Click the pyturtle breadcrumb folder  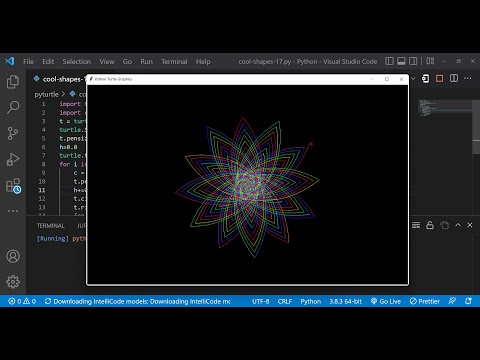tap(46, 94)
